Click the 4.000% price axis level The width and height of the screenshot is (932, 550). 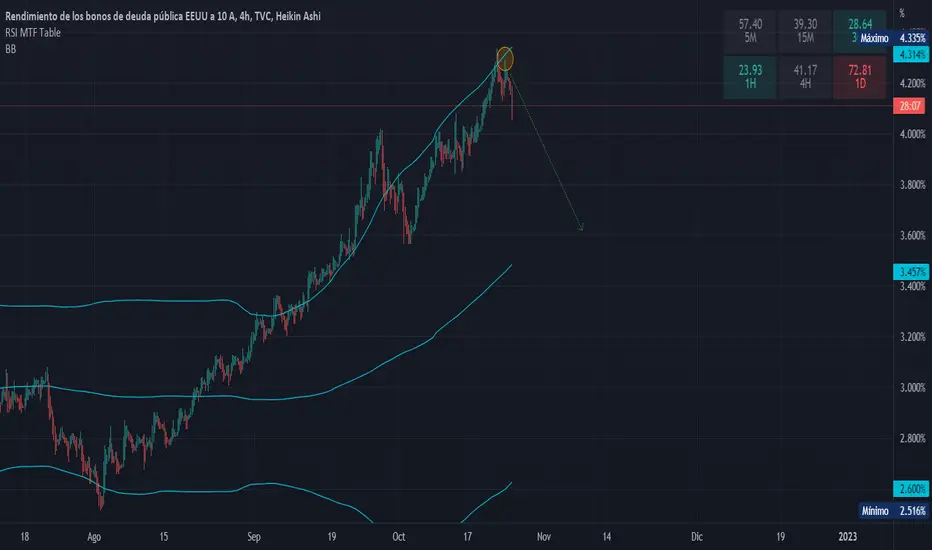912,134
